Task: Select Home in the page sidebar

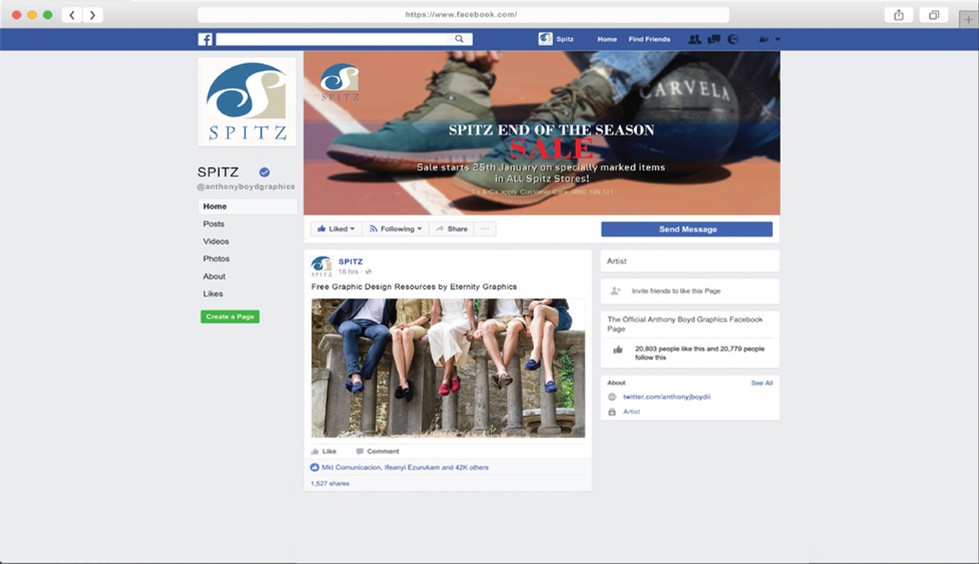Action: pyautogui.click(x=247, y=206)
